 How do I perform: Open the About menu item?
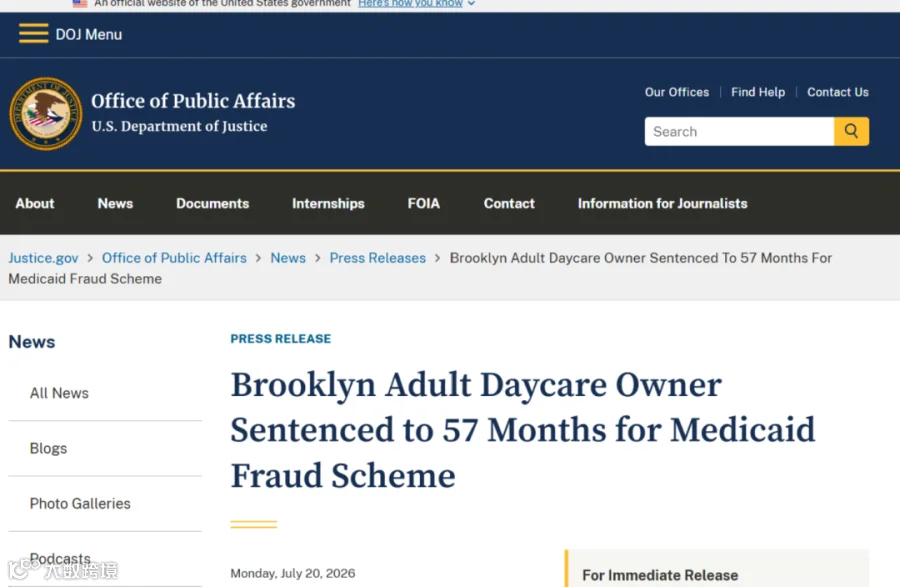point(34,203)
